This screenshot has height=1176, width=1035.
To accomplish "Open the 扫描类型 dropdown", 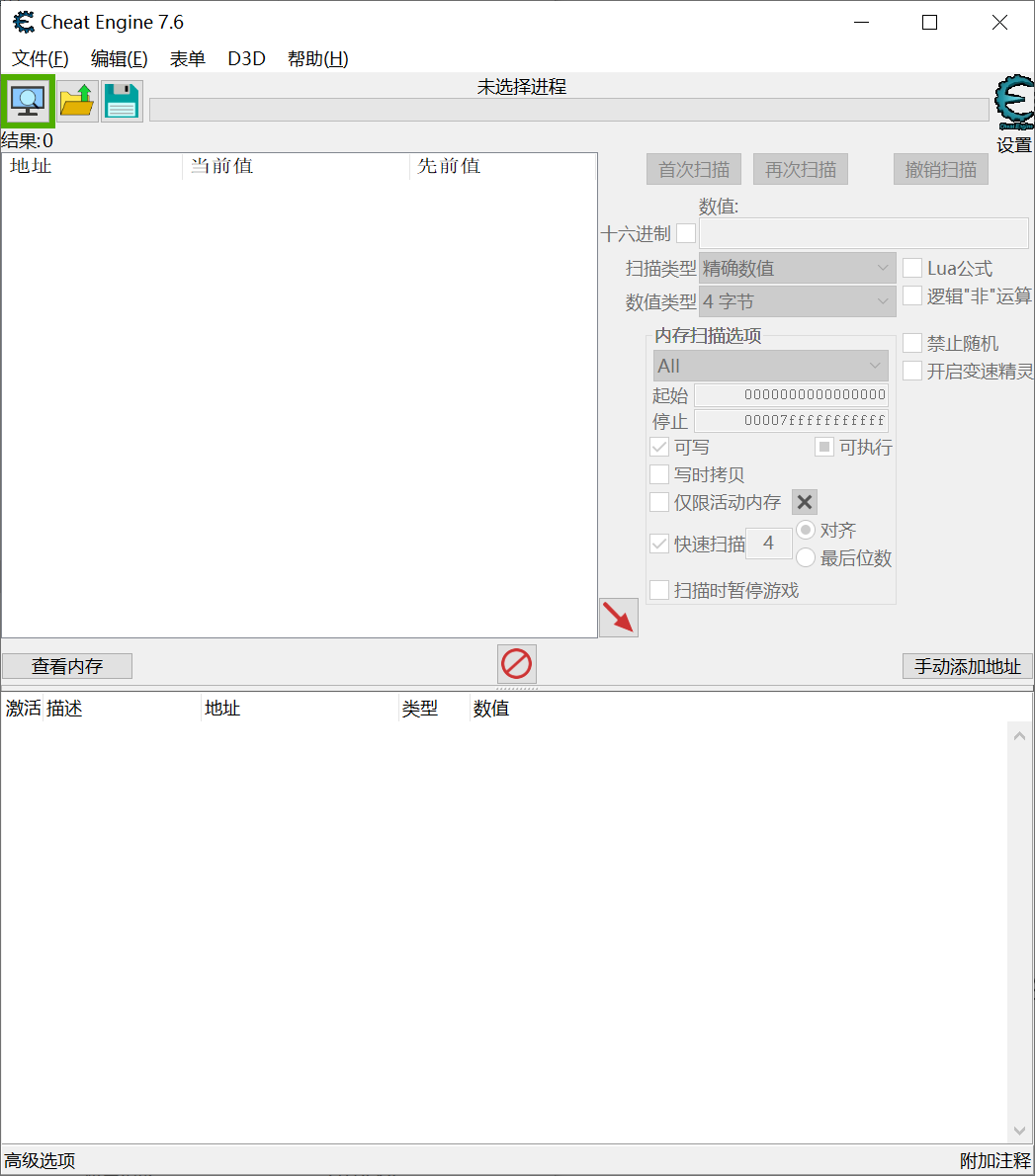I will (797, 268).
